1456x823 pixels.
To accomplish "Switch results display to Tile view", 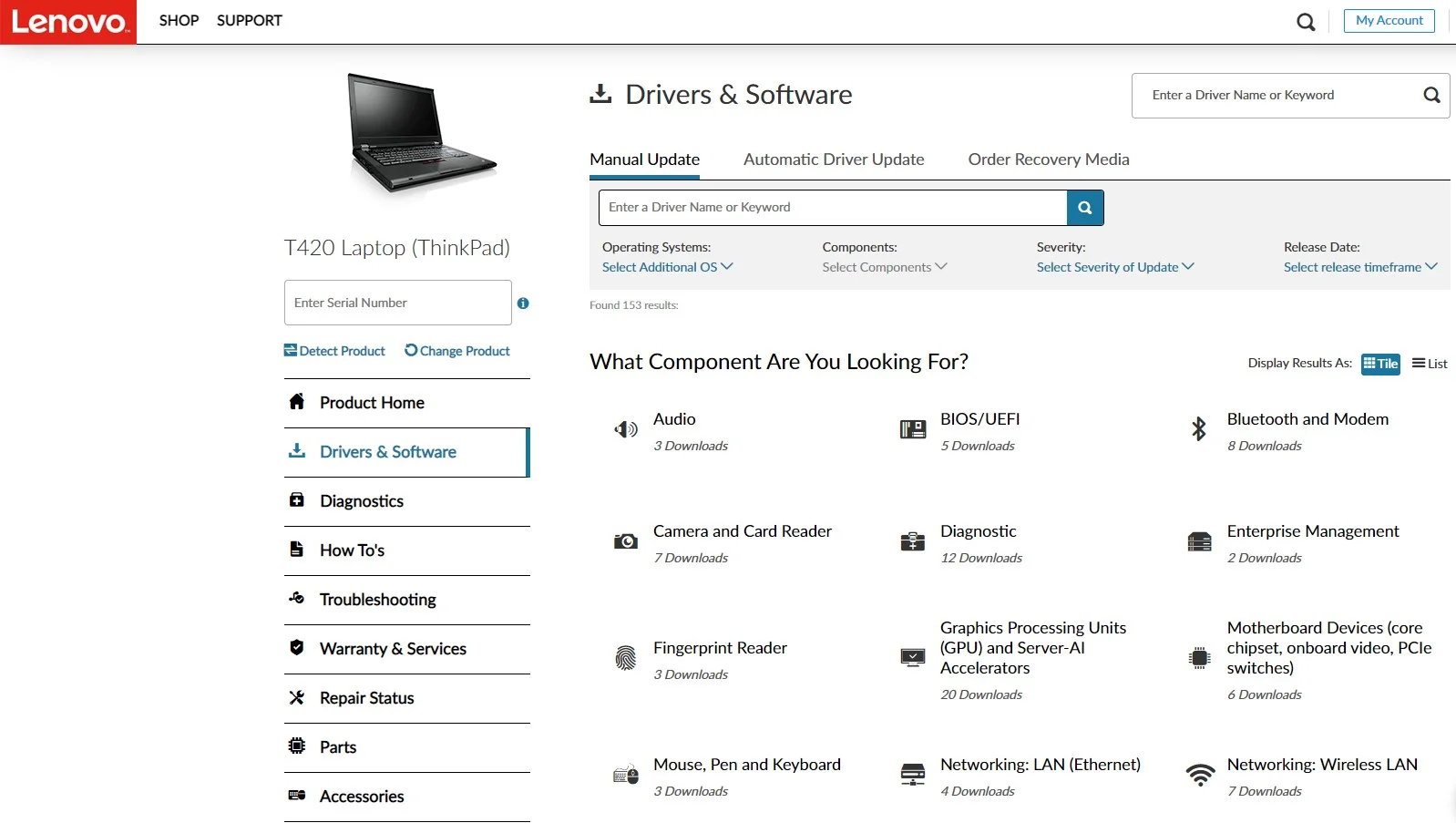I will [1380, 364].
